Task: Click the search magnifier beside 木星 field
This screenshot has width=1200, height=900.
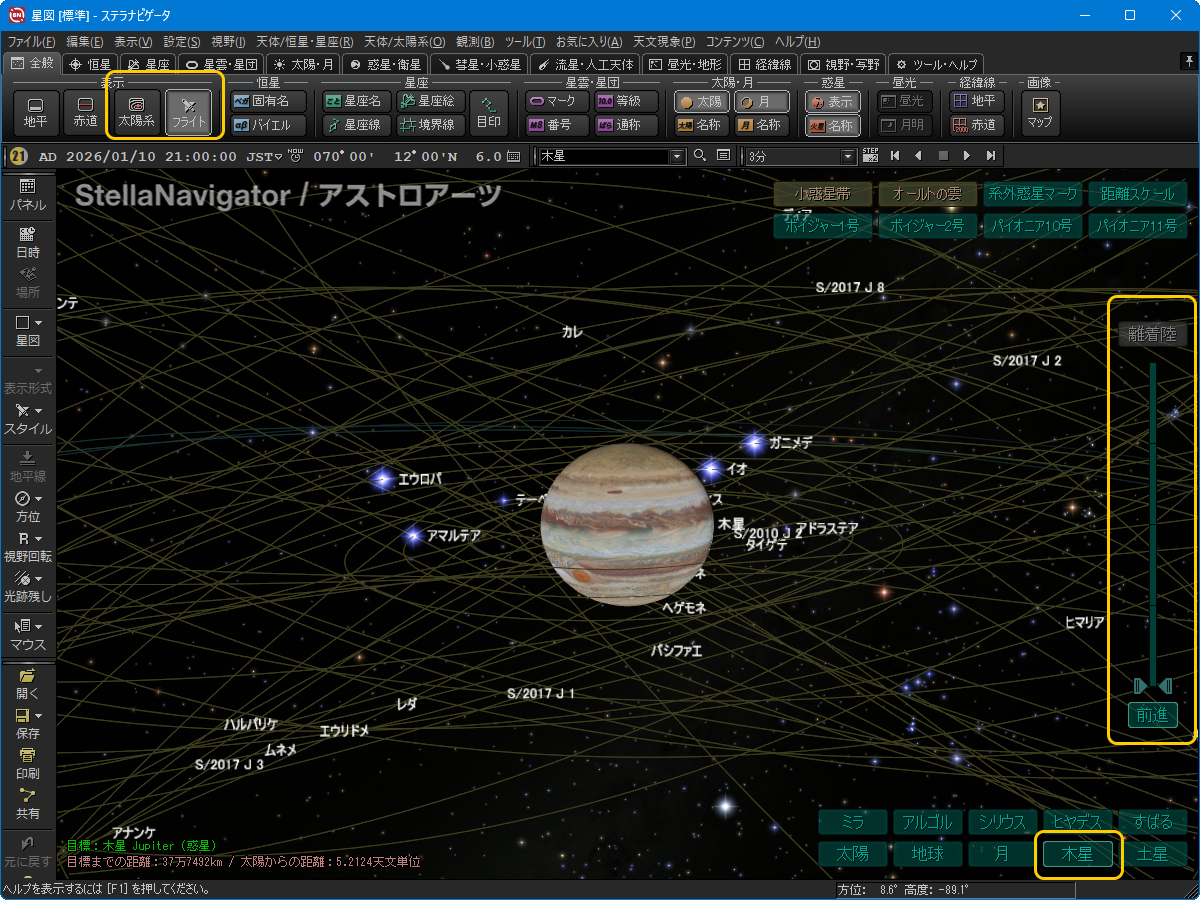Action: click(700, 156)
